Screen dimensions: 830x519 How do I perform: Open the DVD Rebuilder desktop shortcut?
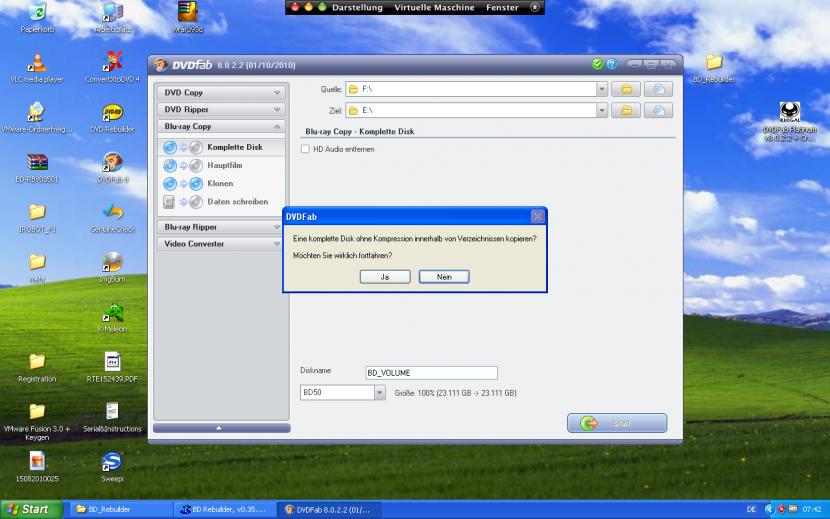click(x=112, y=118)
